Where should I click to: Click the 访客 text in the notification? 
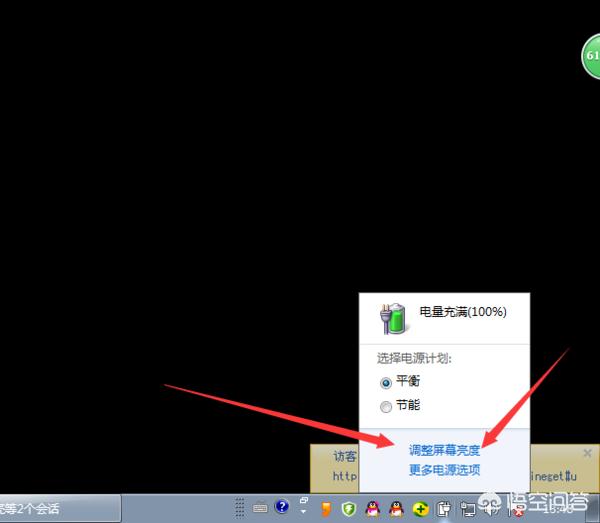pyautogui.click(x=345, y=456)
